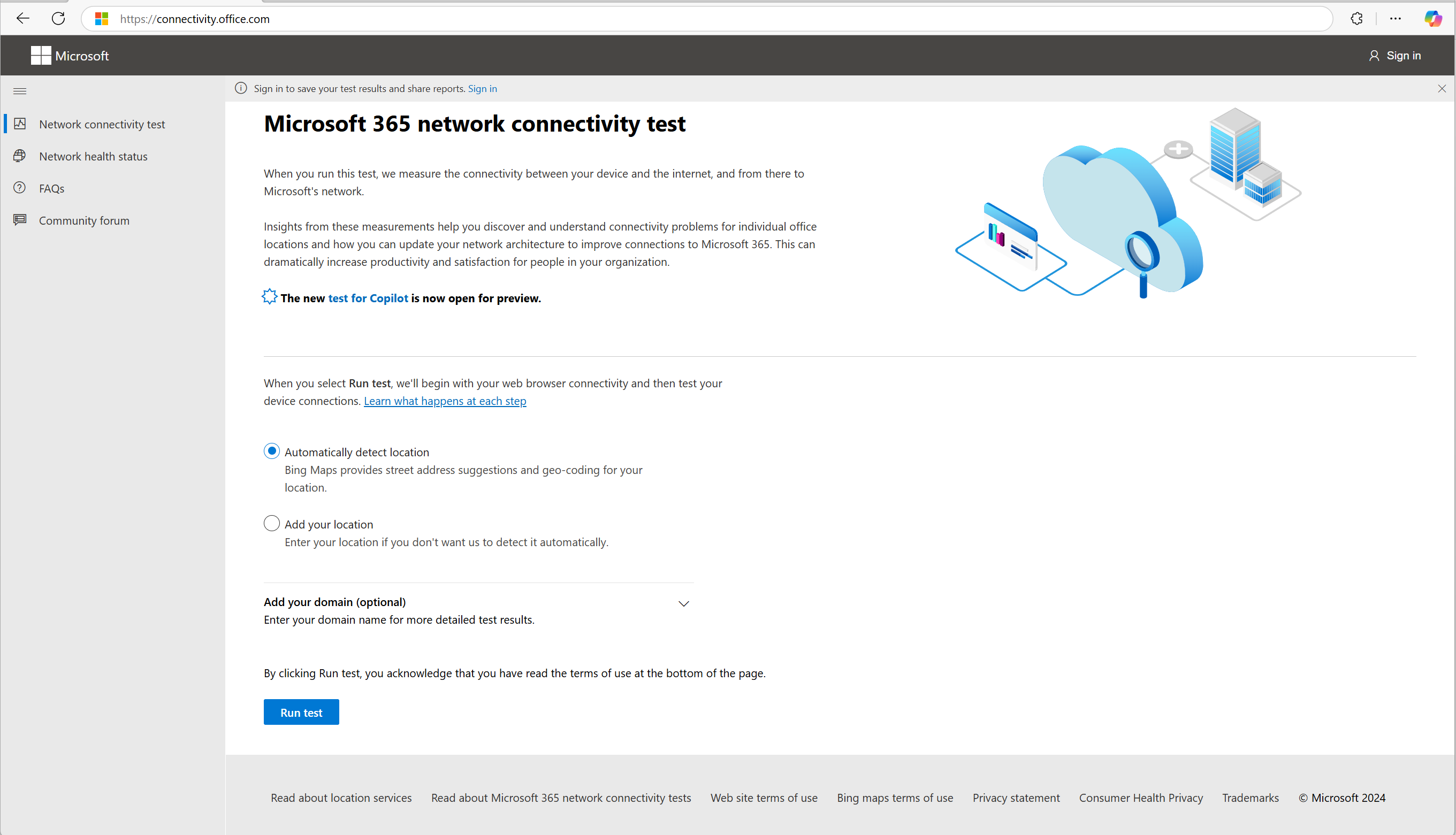The image size is (1456, 835).
Task: Expand the sidebar navigation menu
Action: tap(20, 91)
